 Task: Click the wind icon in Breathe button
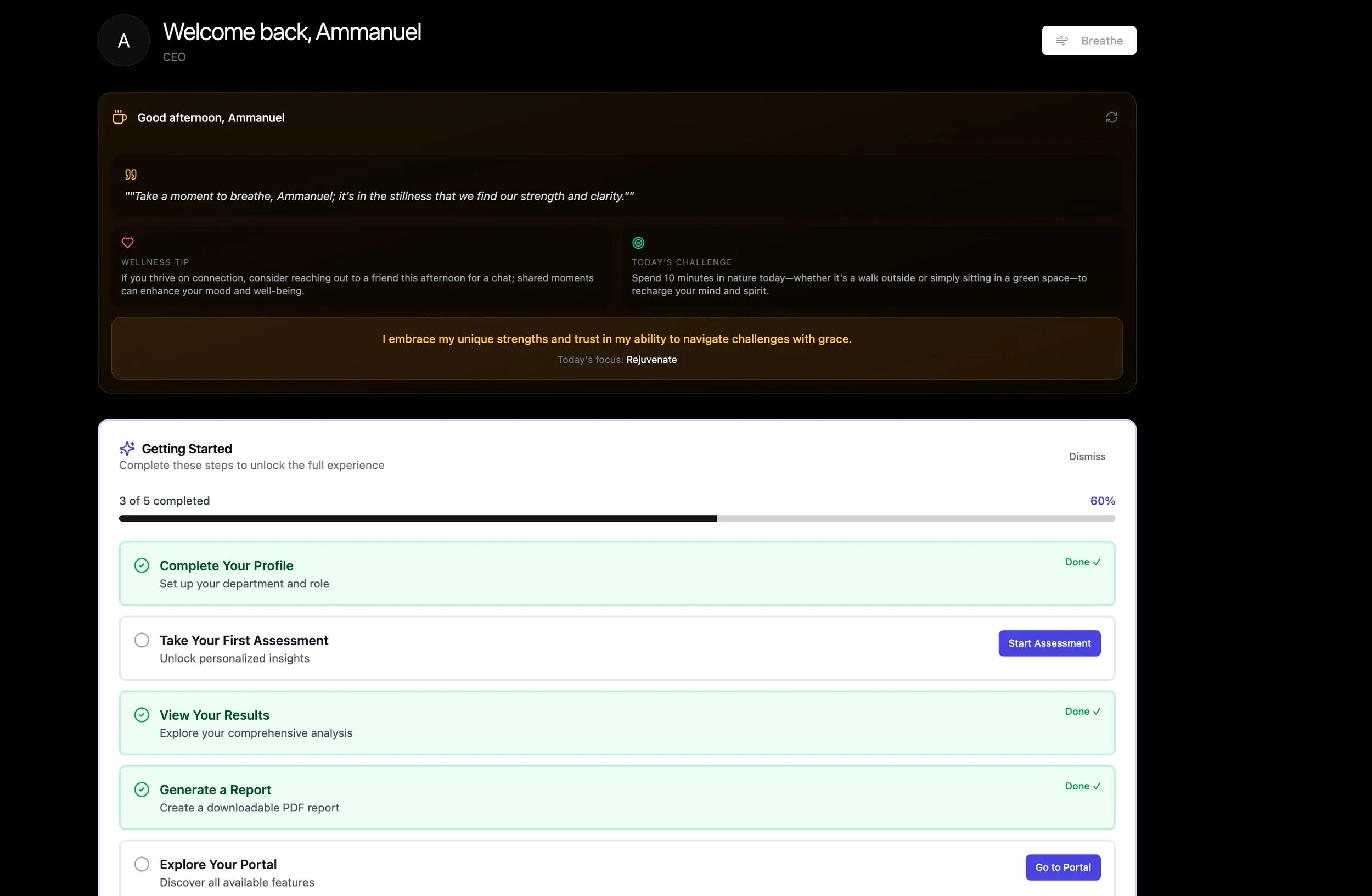tap(1061, 41)
